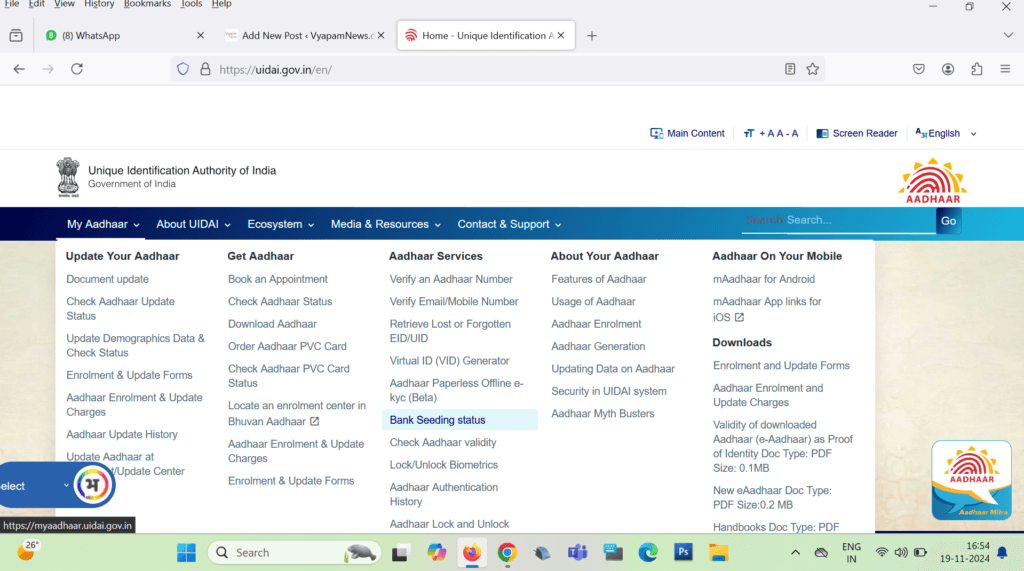
Task: Click the Bhashini language widget icon
Action: pyautogui.click(x=92, y=485)
